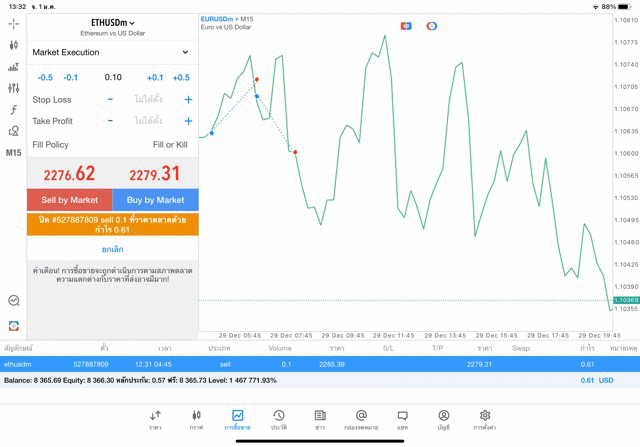Switch to the Quotes tab

pyautogui.click(x=155, y=419)
